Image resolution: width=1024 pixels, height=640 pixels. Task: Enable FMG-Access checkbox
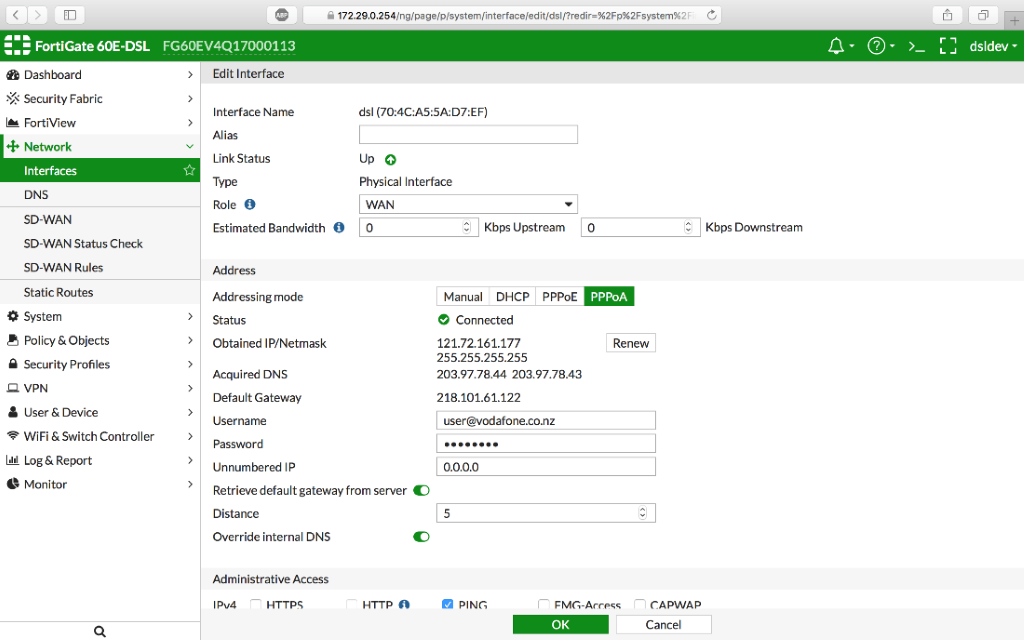[543, 605]
